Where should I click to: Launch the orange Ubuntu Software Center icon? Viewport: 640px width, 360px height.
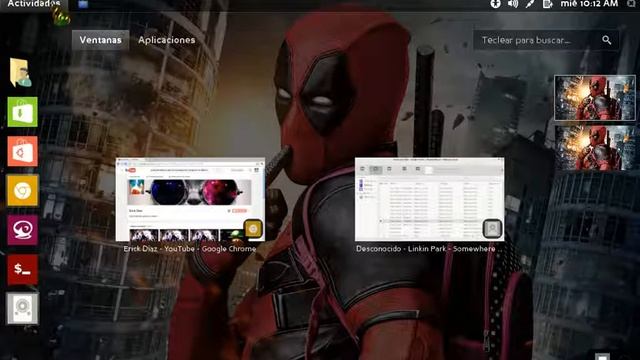(22, 151)
